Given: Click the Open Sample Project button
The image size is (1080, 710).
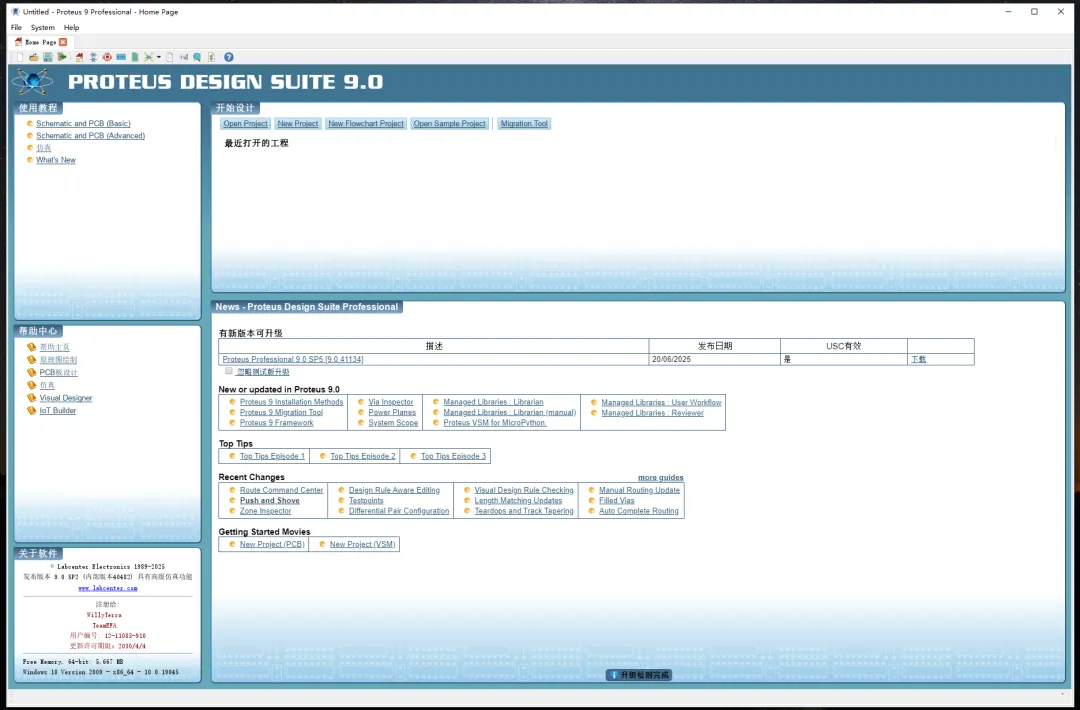Looking at the screenshot, I should (x=450, y=123).
